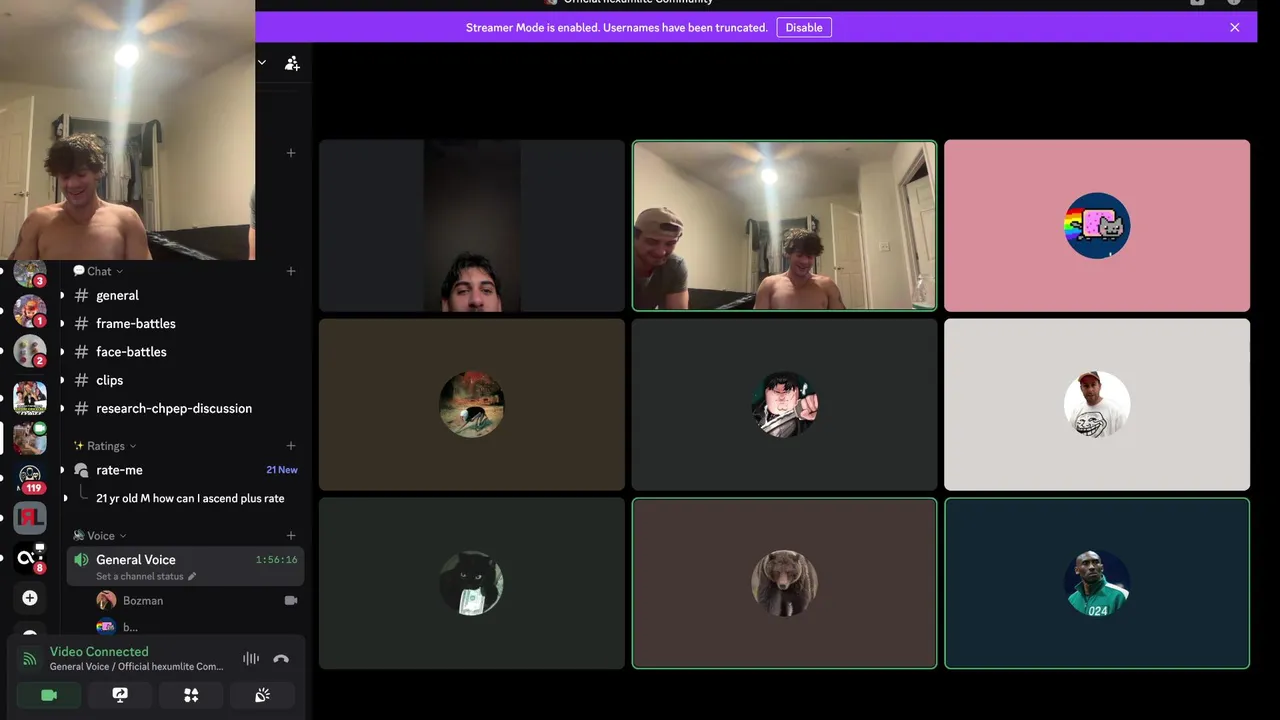Image resolution: width=1280 pixels, height=720 pixels.
Task: Open the soundboard button
Action: [262, 695]
